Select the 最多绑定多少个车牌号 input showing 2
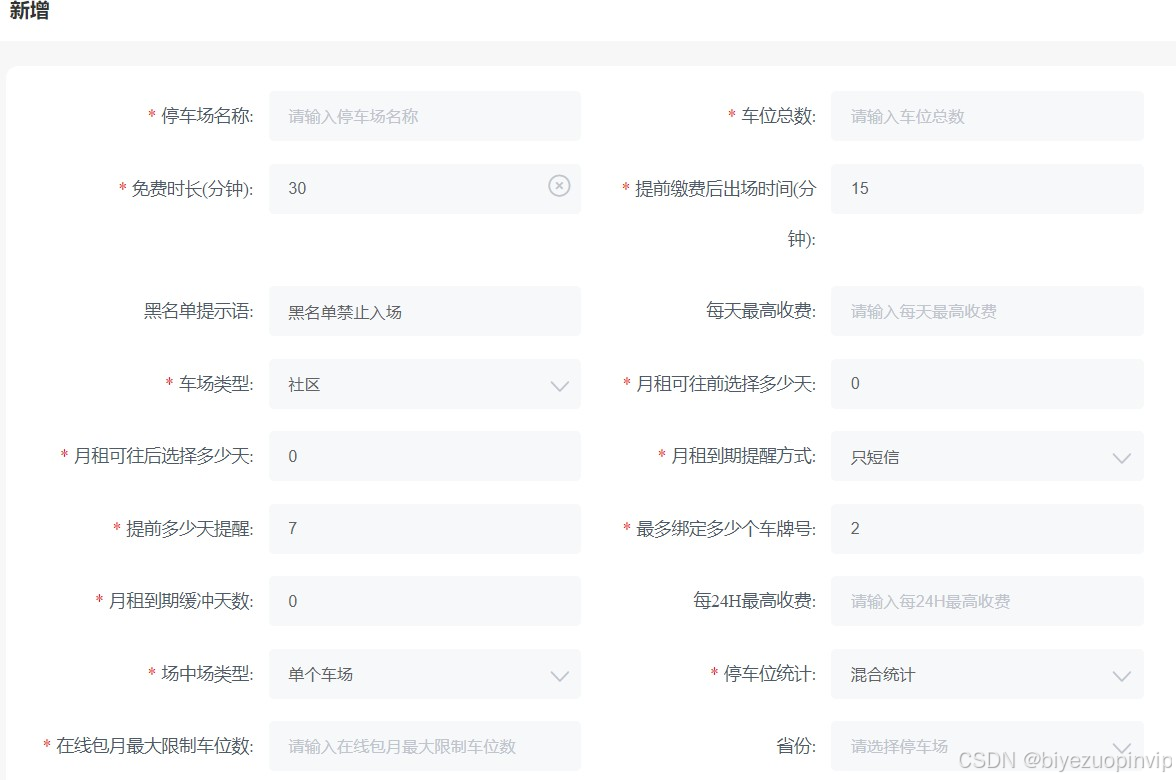This screenshot has width=1176, height=780. [987, 529]
